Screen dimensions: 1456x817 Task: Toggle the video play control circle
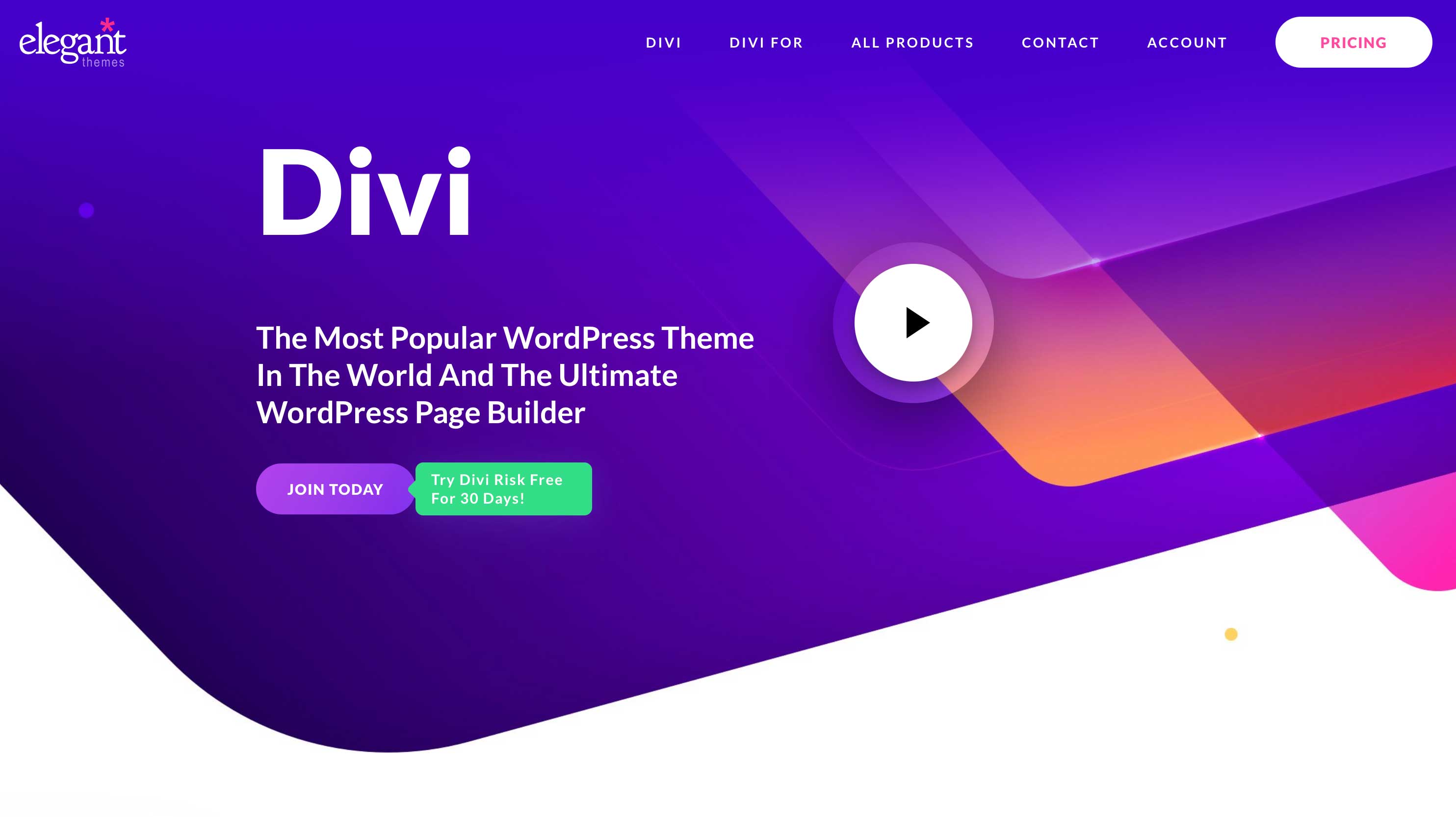(x=913, y=321)
